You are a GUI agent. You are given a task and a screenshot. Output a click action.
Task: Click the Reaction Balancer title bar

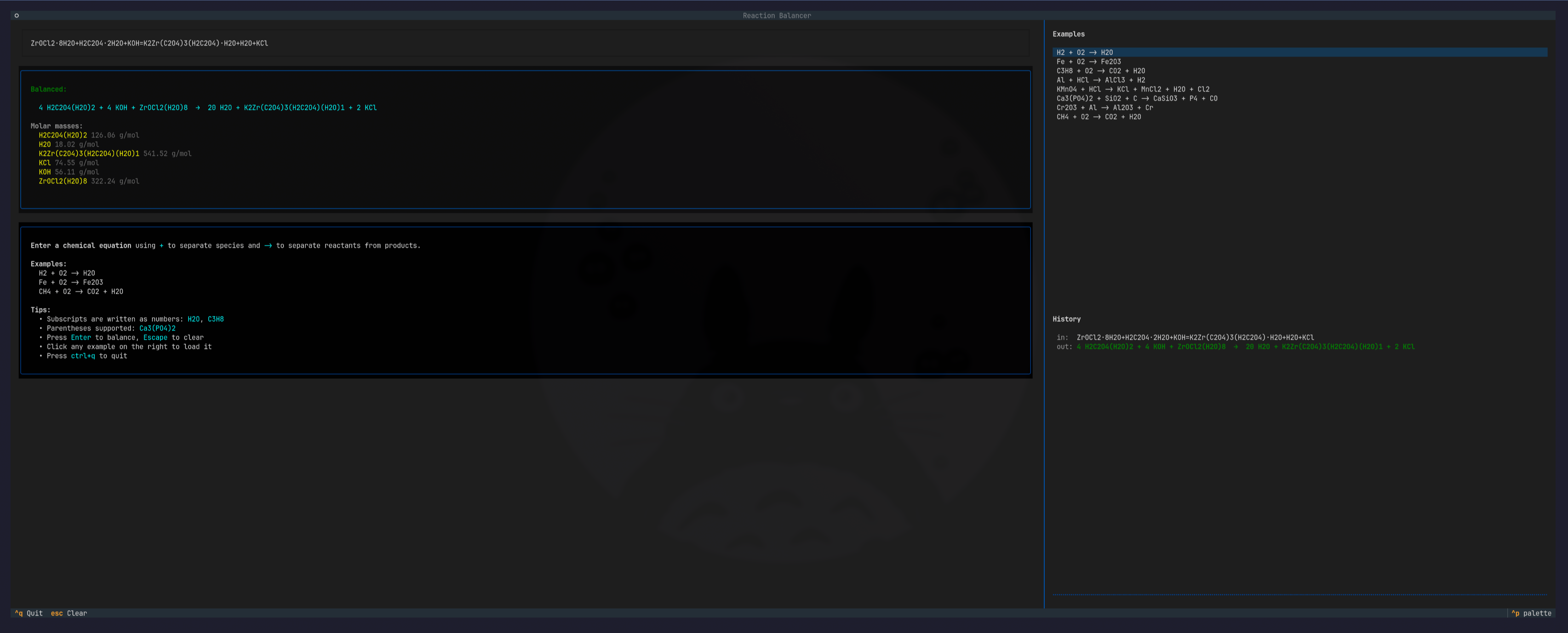pyautogui.click(x=776, y=16)
